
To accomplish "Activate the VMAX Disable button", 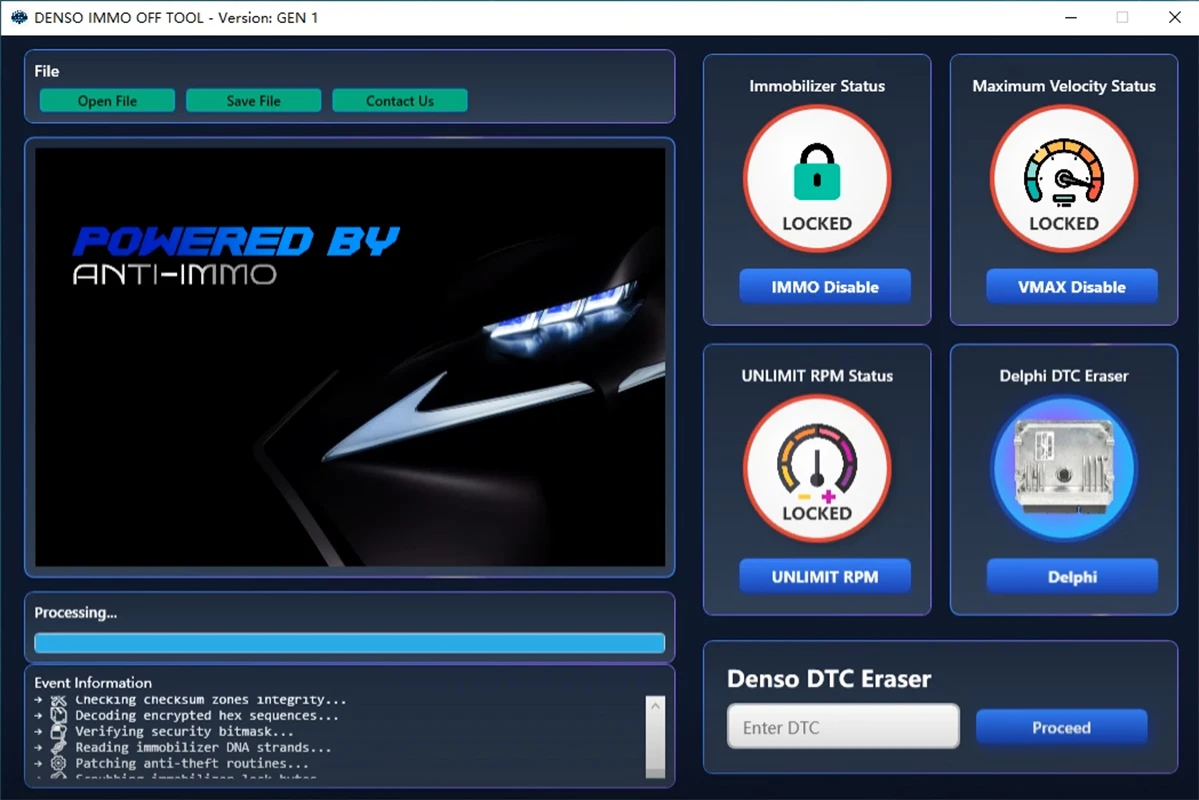I will pos(1071,287).
